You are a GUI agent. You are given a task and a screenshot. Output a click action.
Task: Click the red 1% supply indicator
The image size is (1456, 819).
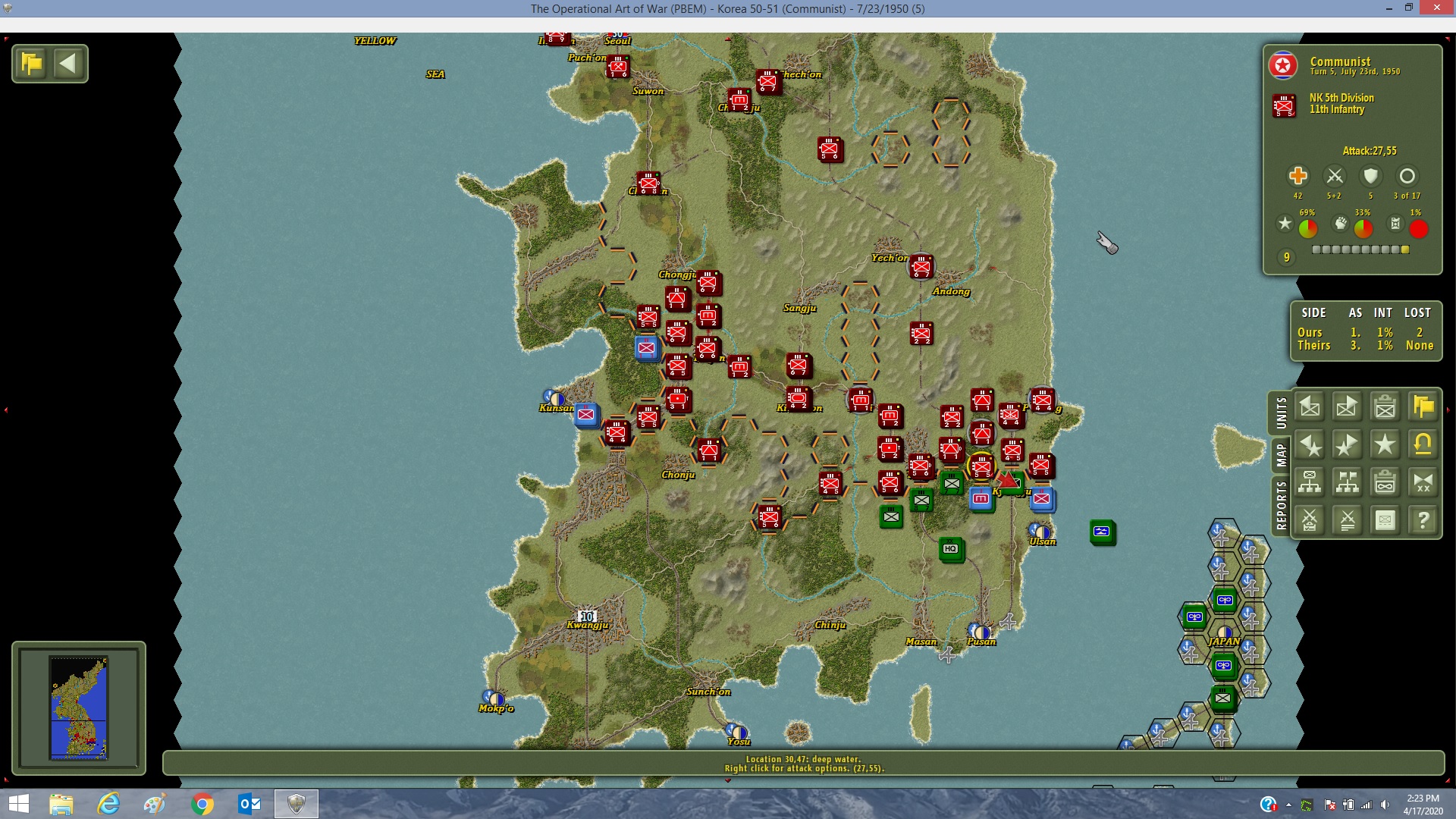(1419, 228)
